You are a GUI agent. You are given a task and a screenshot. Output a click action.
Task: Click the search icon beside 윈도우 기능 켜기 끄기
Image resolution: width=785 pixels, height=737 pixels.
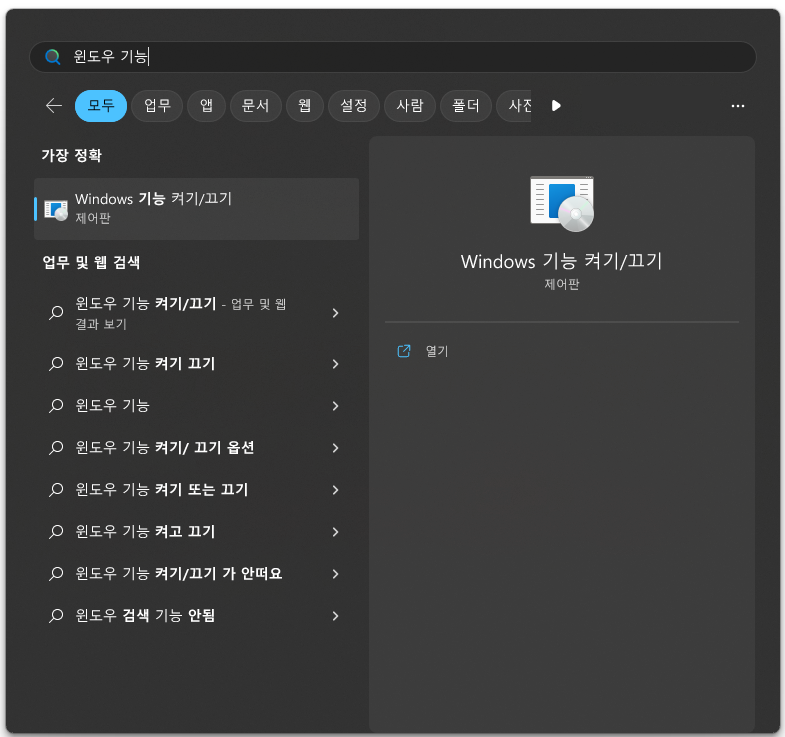click(56, 363)
